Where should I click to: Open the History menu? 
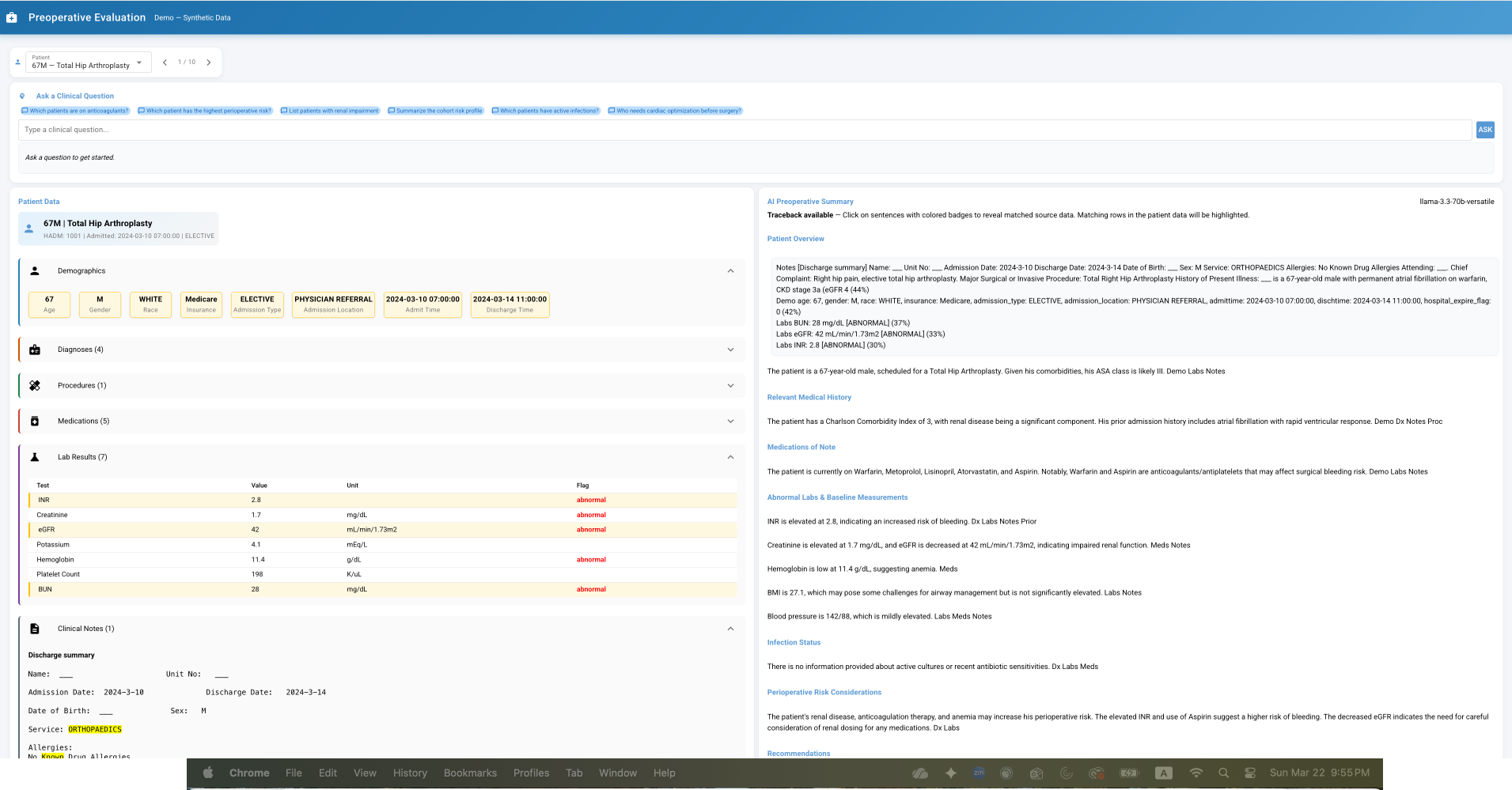point(410,773)
